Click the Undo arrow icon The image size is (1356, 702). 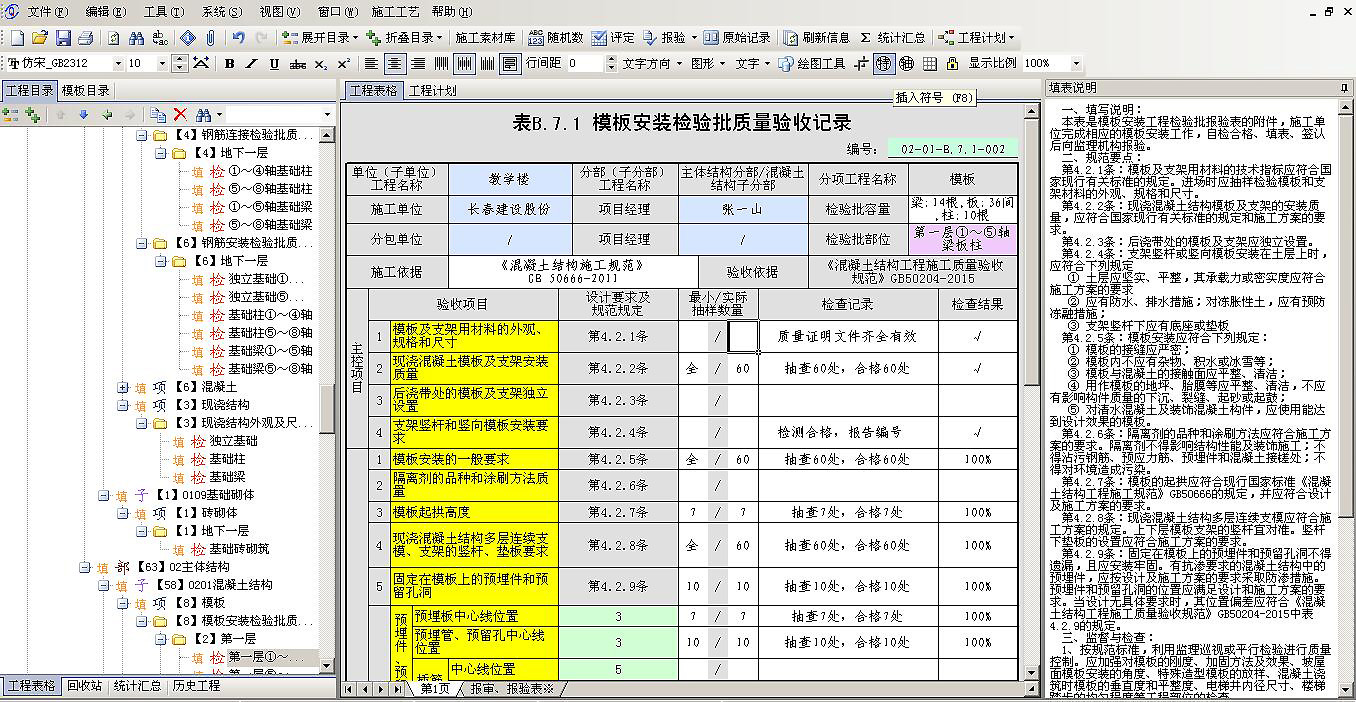pos(239,38)
